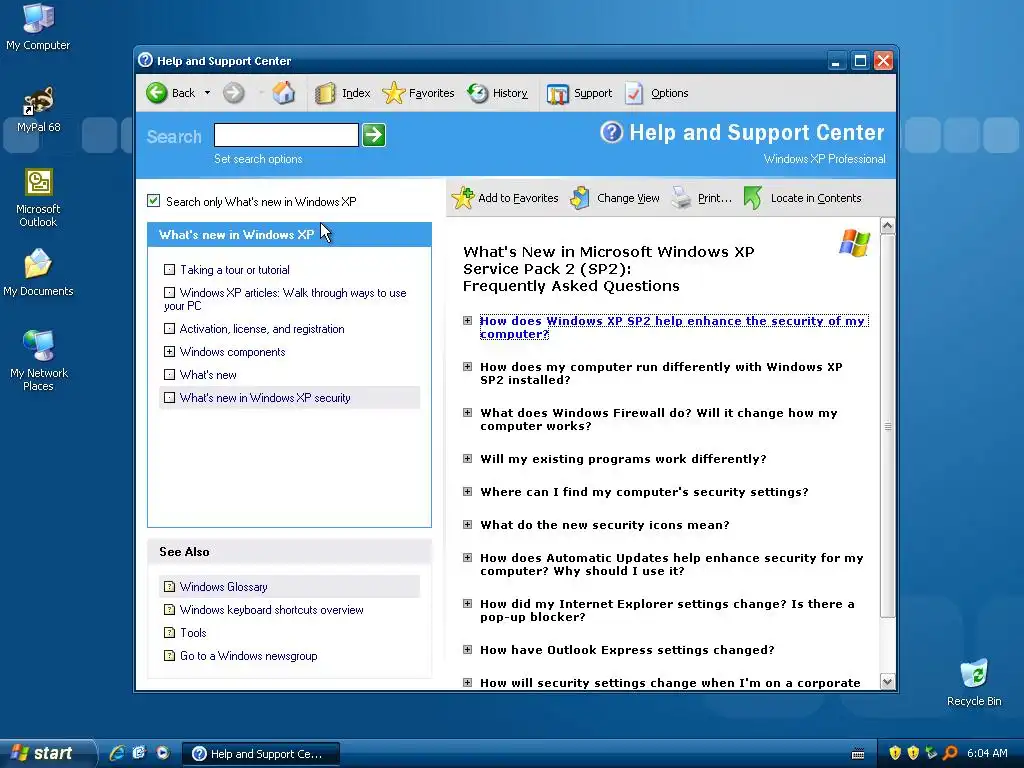Screen dimensions: 1024x768
Task: Open My Documents desktop icon
Action: coord(38,272)
